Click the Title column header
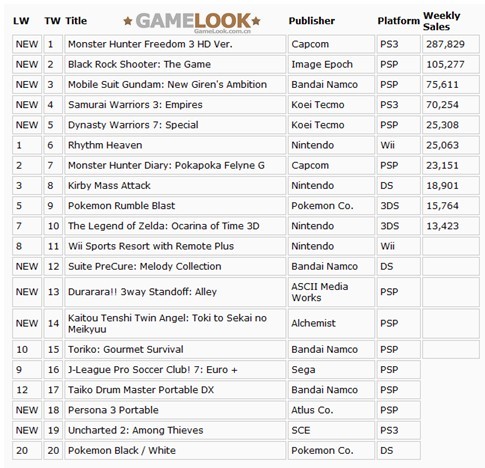Image resolution: width=485 pixels, height=468 pixels. point(76,21)
